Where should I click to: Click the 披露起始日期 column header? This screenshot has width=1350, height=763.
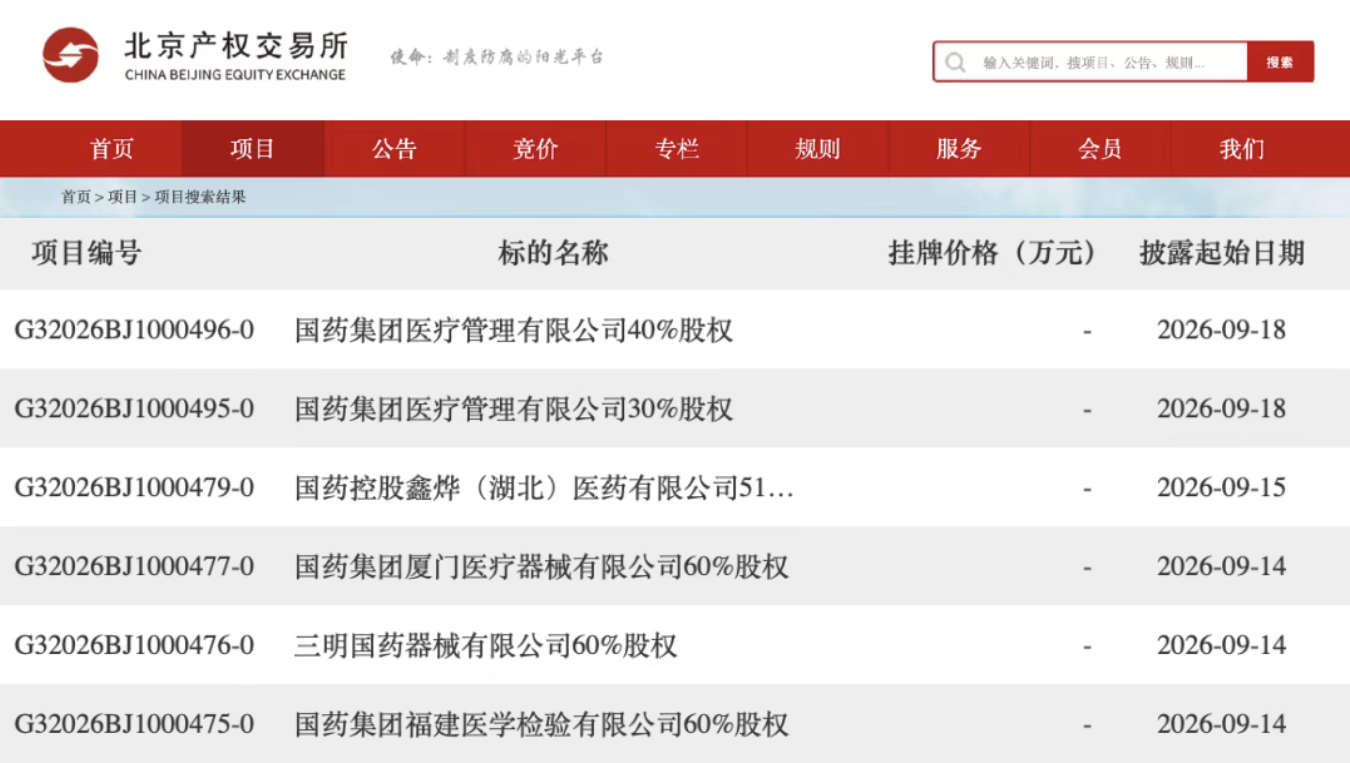(1222, 253)
